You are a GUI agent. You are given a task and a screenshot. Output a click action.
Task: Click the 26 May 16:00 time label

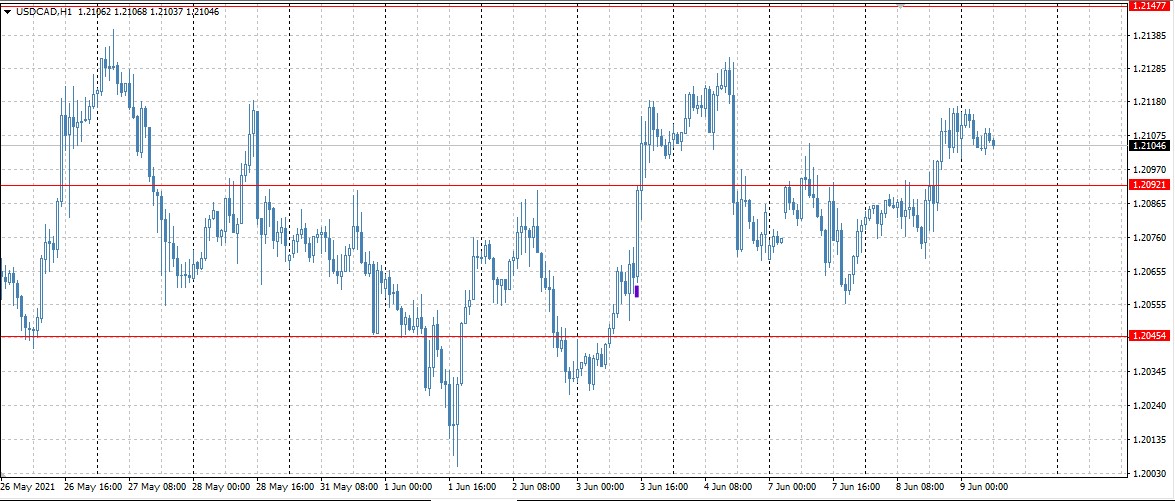pyautogui.click(x=94, y=486)
